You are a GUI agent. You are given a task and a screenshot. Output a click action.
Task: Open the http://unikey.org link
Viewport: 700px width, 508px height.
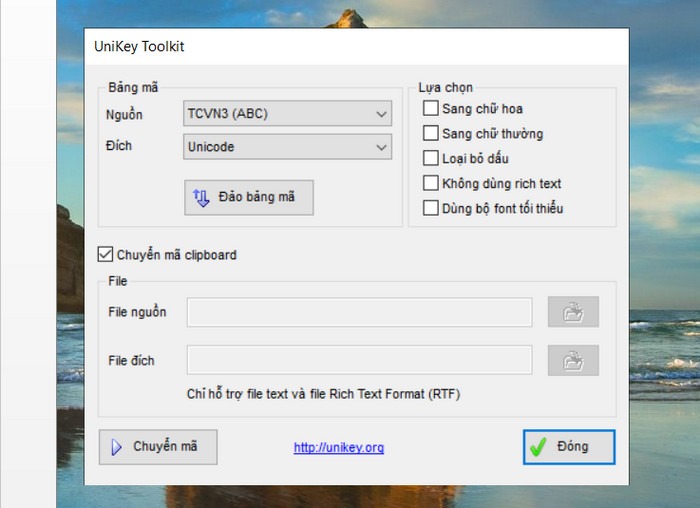(339, 447)
